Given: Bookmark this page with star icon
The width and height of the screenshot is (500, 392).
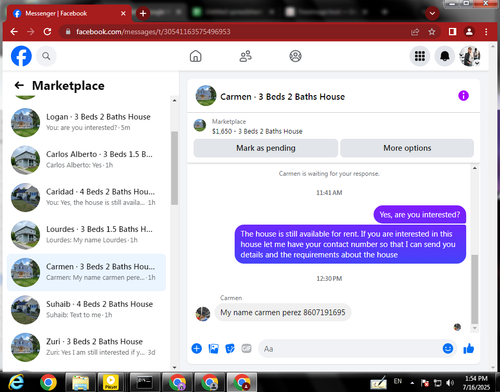Looking at the screenshot, I should [432, 32].
